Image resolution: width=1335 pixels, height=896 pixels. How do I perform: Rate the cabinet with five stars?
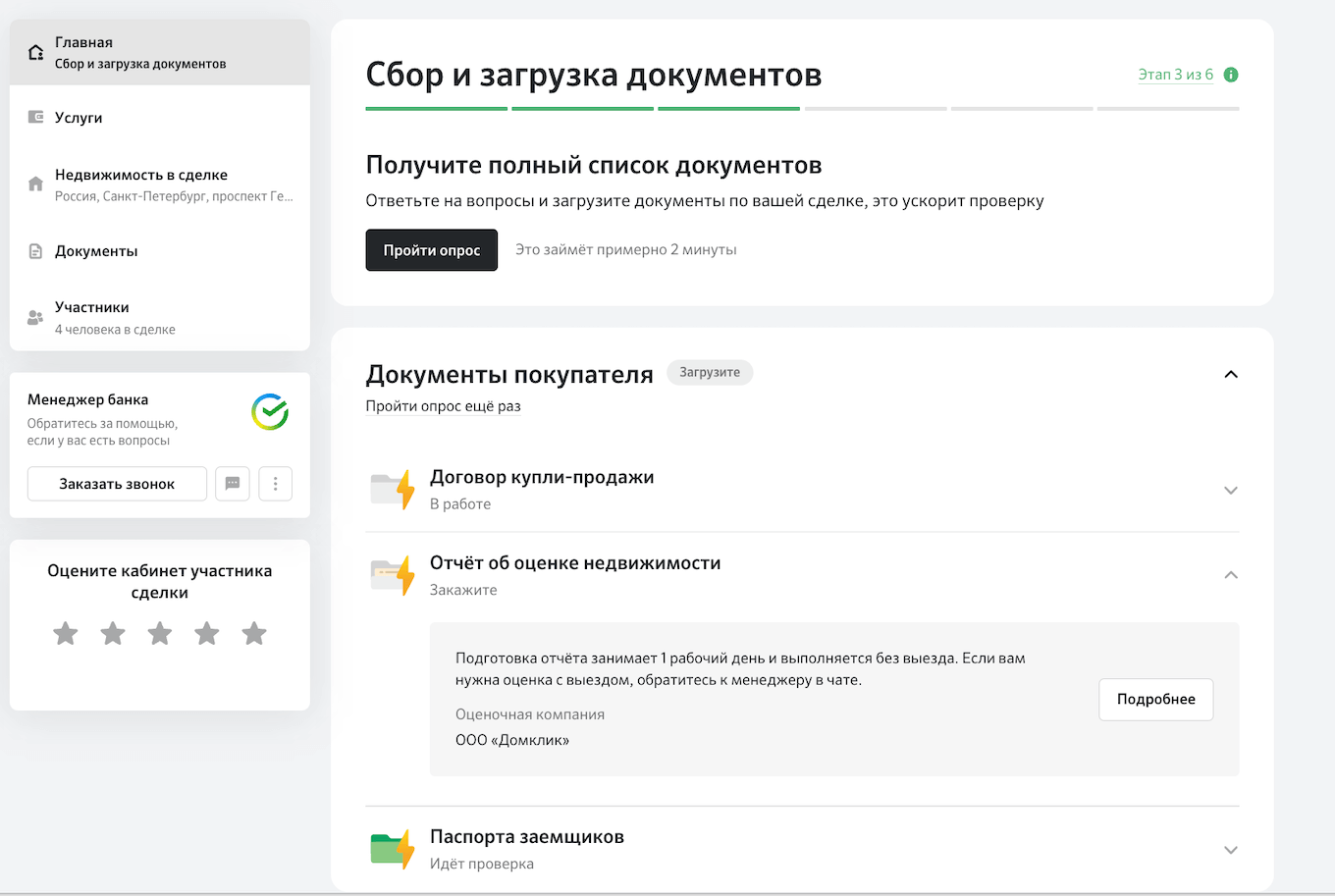254,633
